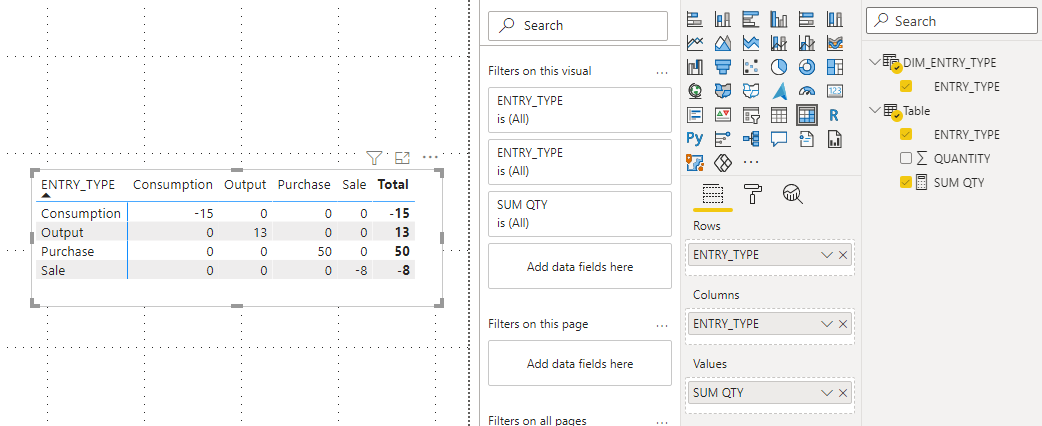The image size is (1042, 426).
Task: Select the KPI visual
Action: click(723, 115)
